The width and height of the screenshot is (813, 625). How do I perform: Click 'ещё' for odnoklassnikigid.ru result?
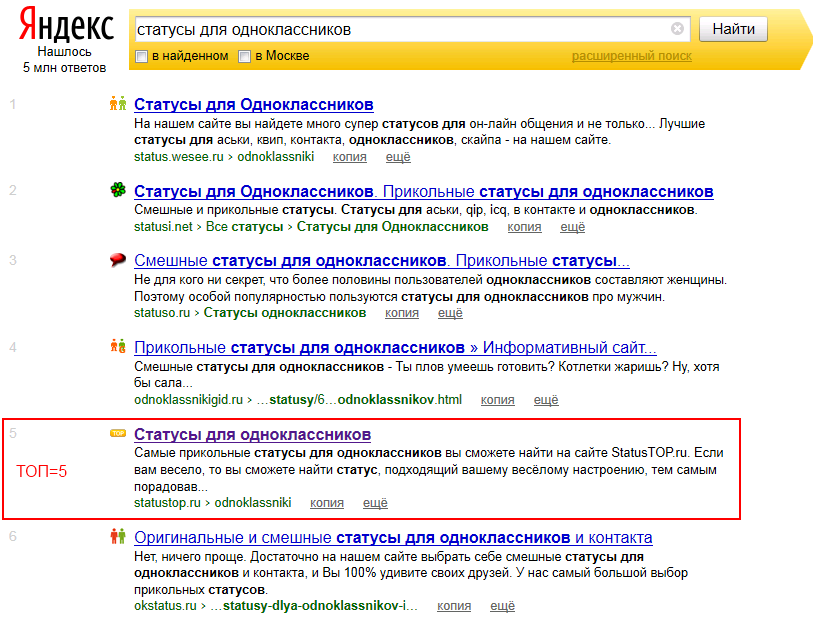pyautogui.click(x=546, y=400)
